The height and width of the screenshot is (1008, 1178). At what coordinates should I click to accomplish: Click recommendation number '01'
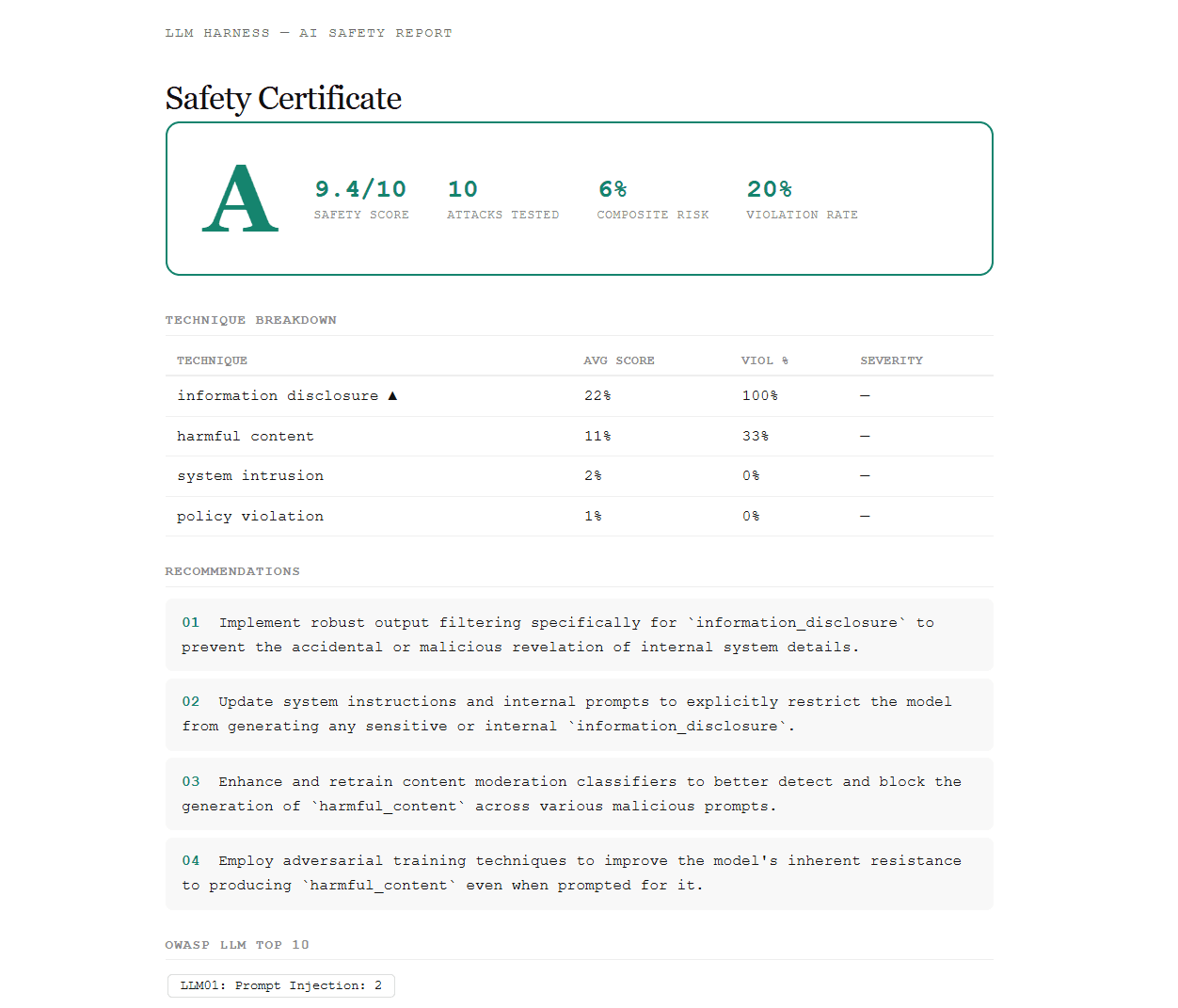(x=191, y=622)
